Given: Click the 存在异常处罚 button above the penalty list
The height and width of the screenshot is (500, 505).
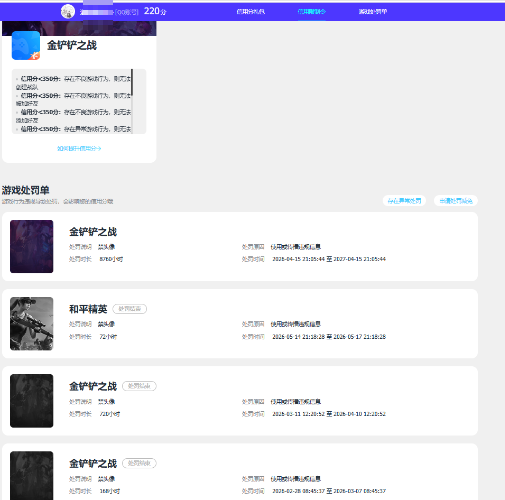Looking at the screenshot, I should coord(404,201).
